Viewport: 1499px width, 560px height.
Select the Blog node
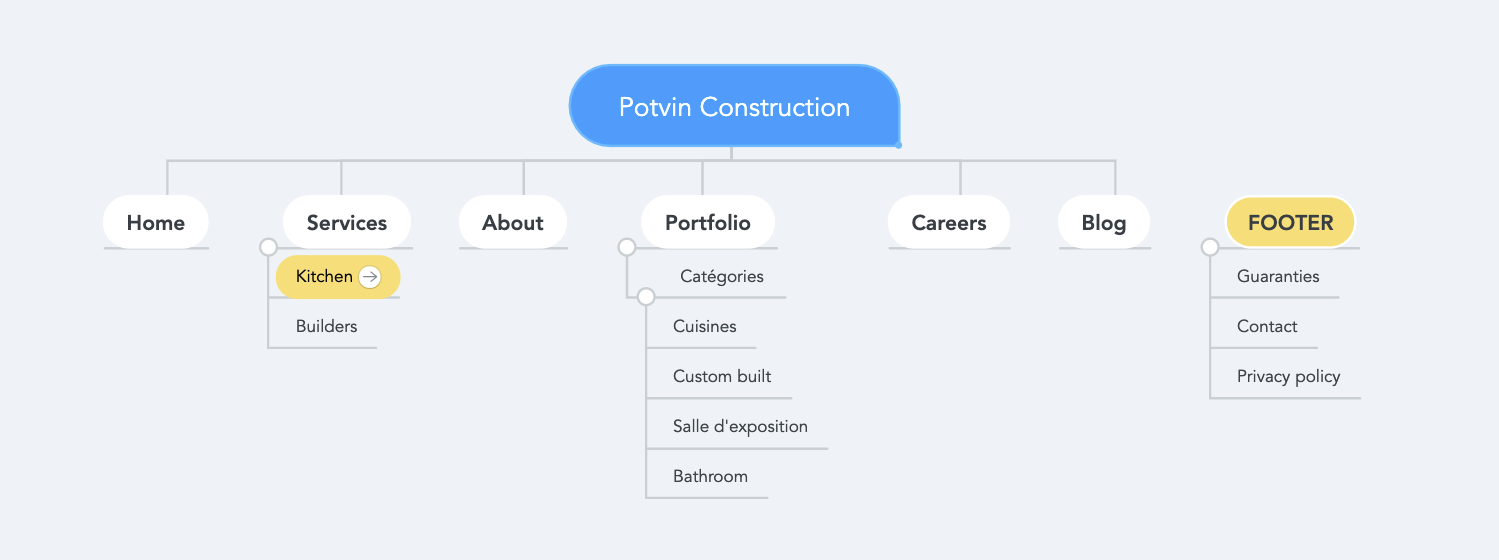click(1104, 222)
